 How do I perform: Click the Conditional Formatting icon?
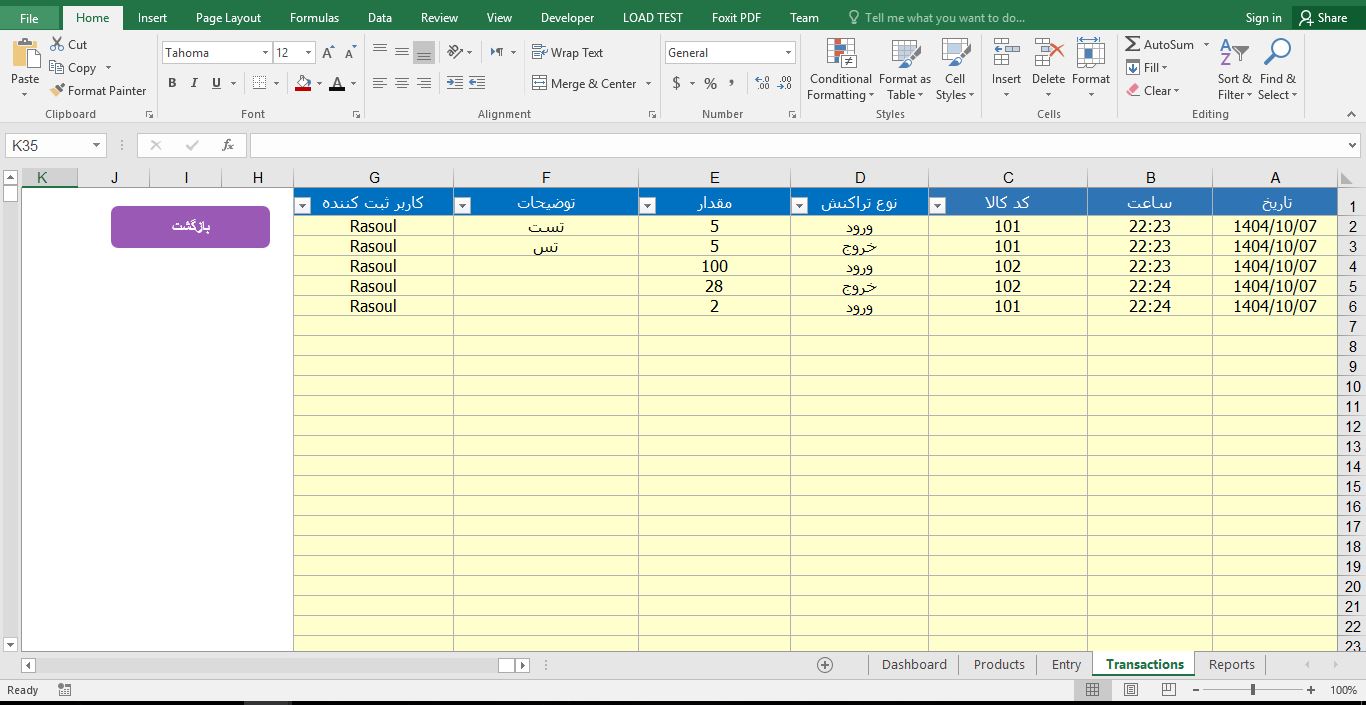tap(841, 54)
